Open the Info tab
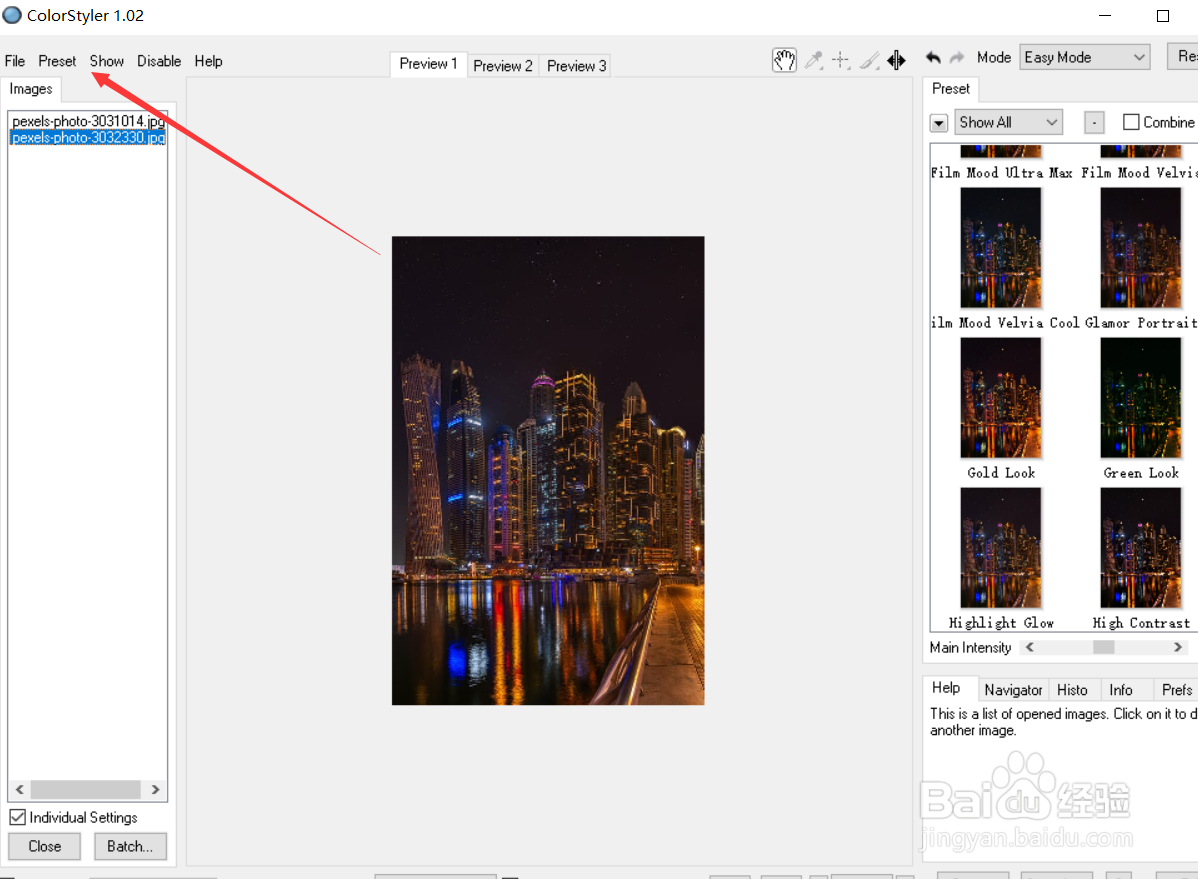This screenshot has width=1198, height=879. tap(1121, 690)
